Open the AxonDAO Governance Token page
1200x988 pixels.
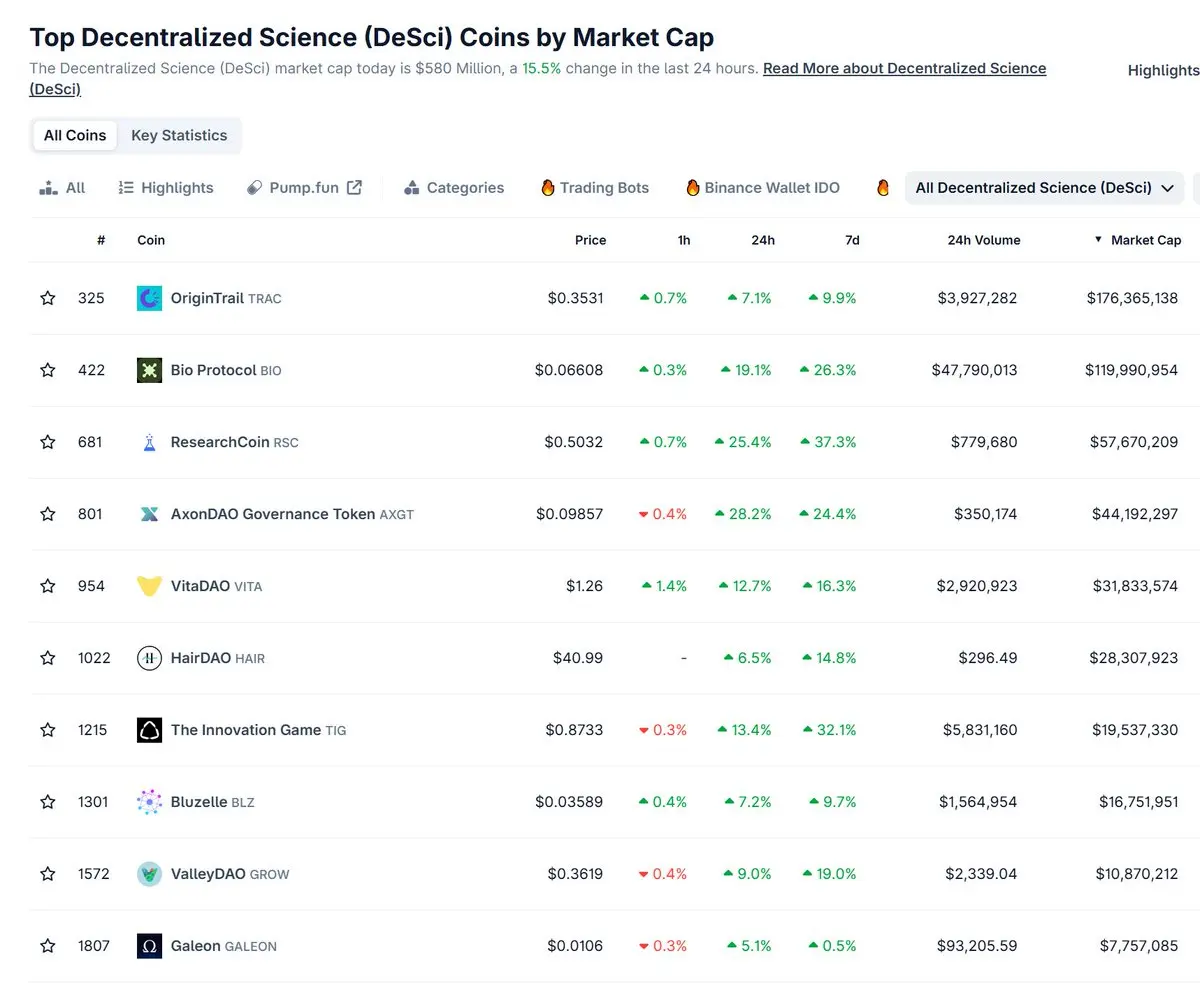(292, 514)
